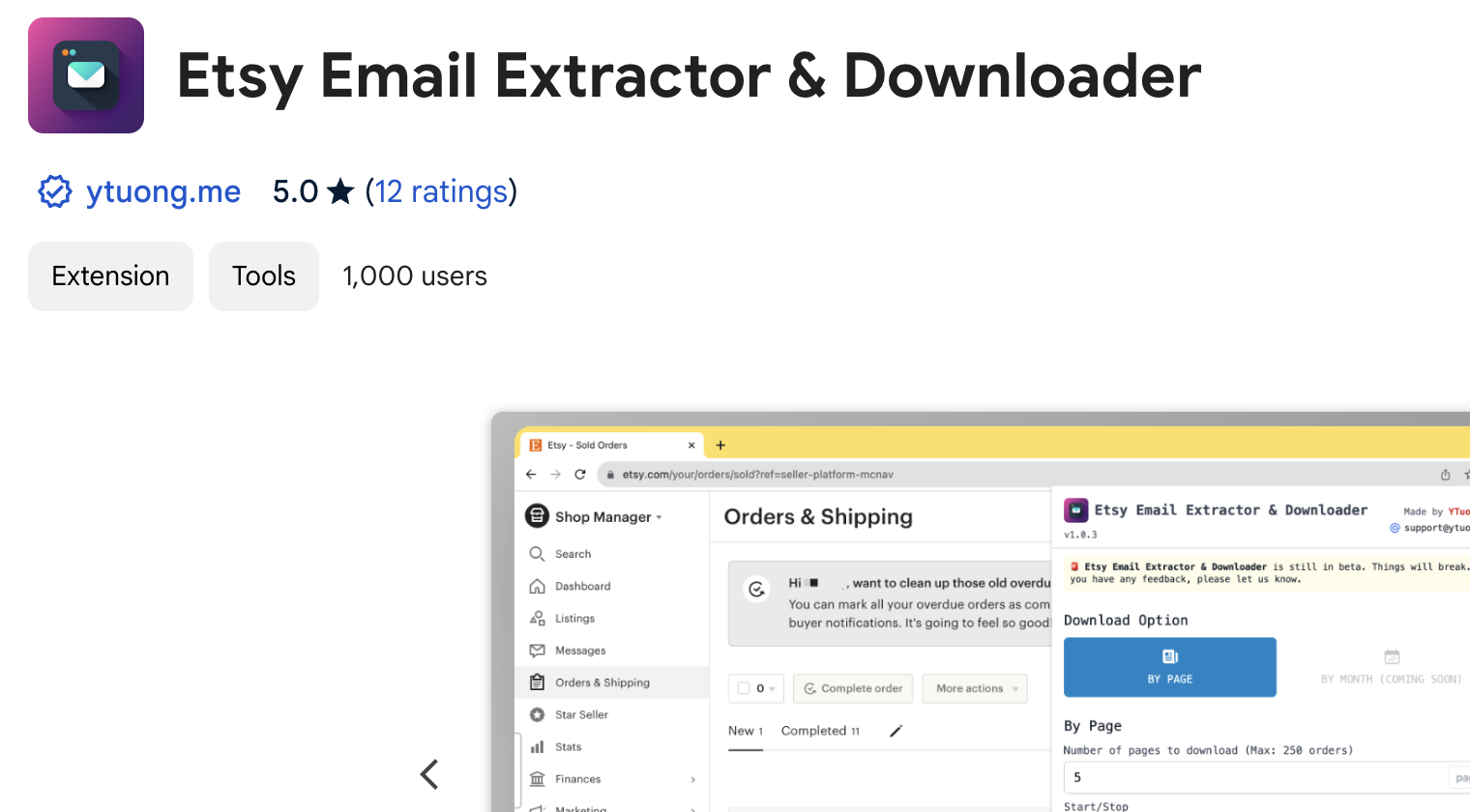This screenshot has width=1470, height=812.
Task: Expand the Finances submenu chevron
Action: [693, 779]
